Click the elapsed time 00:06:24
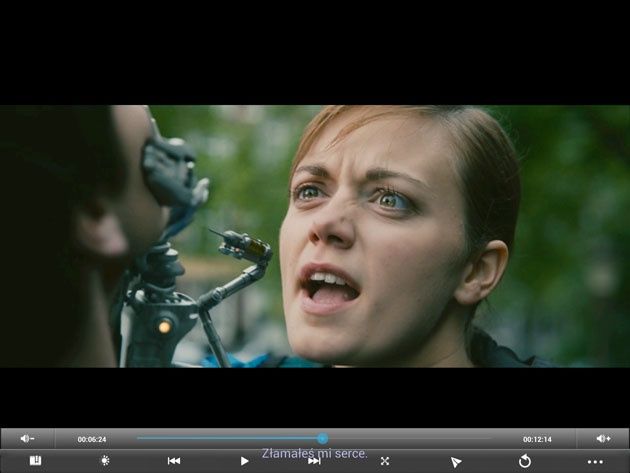 [x=92, y=439]
